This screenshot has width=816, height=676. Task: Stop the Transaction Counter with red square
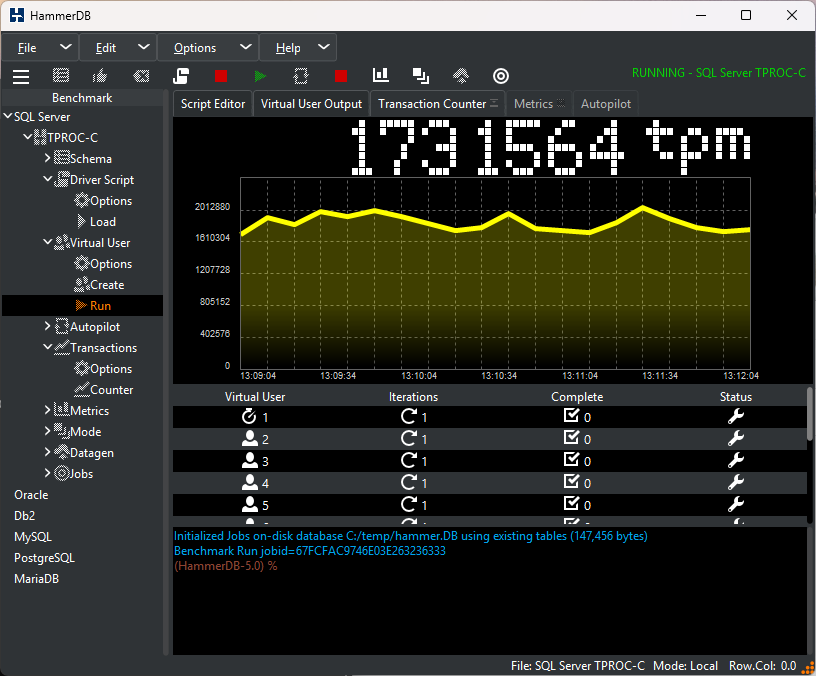click(x=341, y=76)
